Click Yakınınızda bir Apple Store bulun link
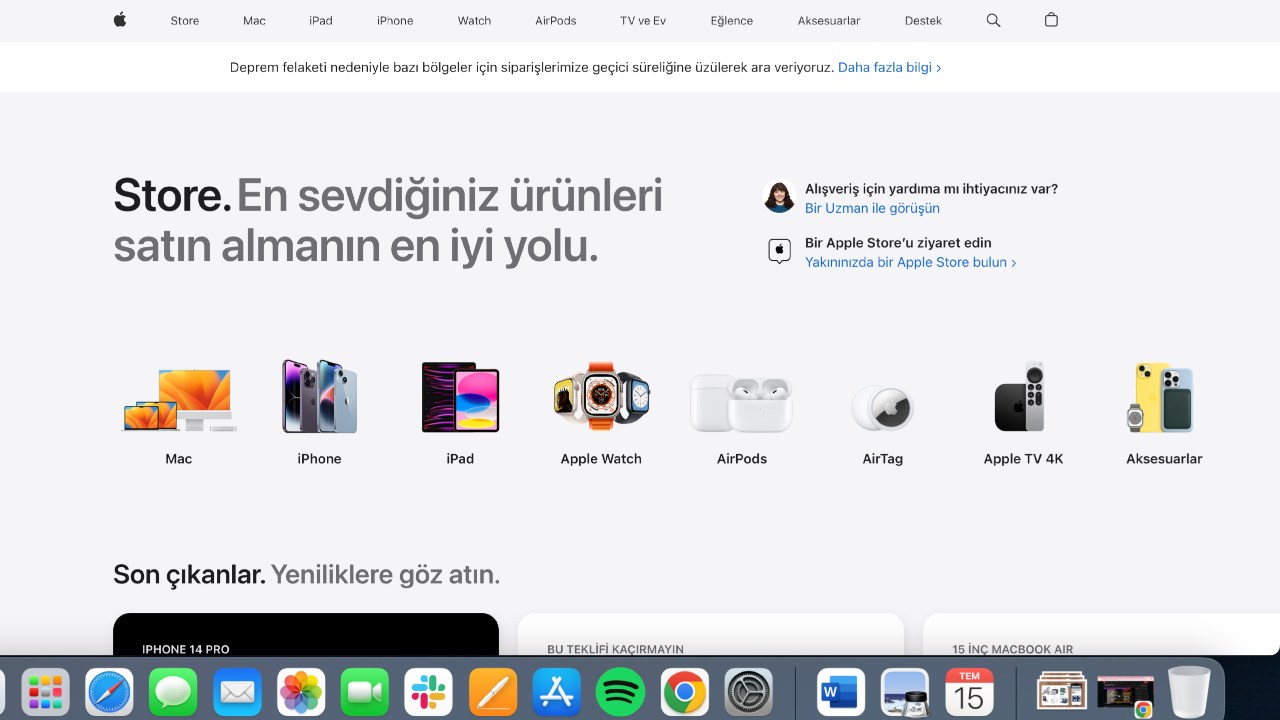The image size is (1280, 720). click(x=910, y=262)
